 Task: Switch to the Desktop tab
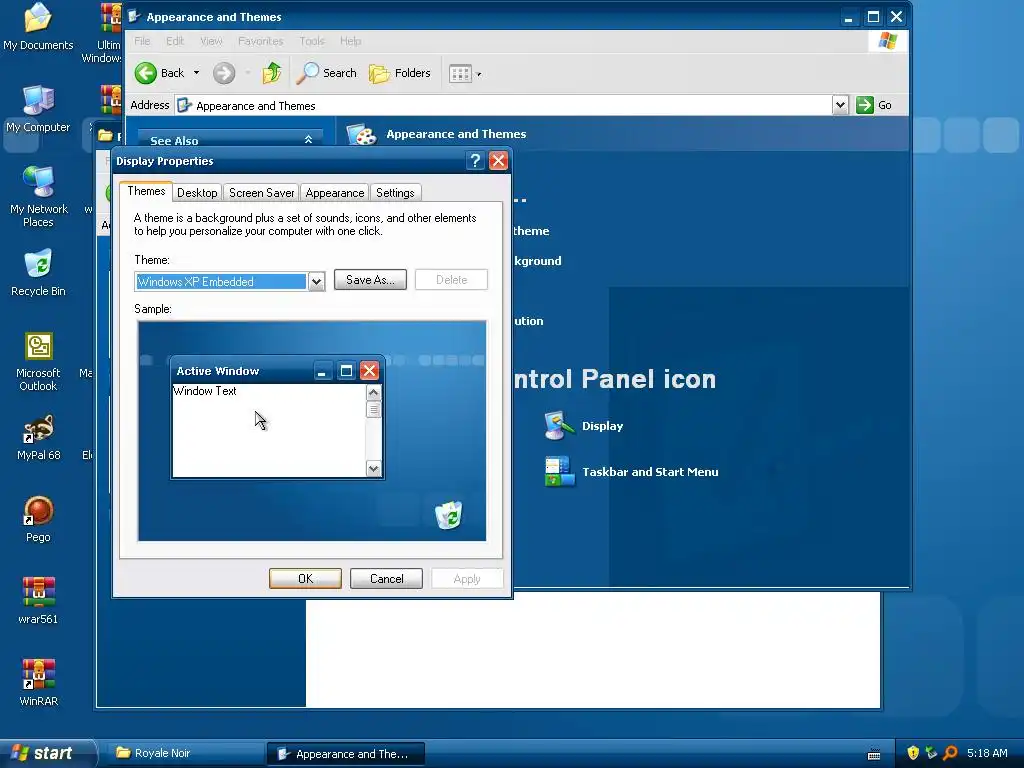[197, 193]
